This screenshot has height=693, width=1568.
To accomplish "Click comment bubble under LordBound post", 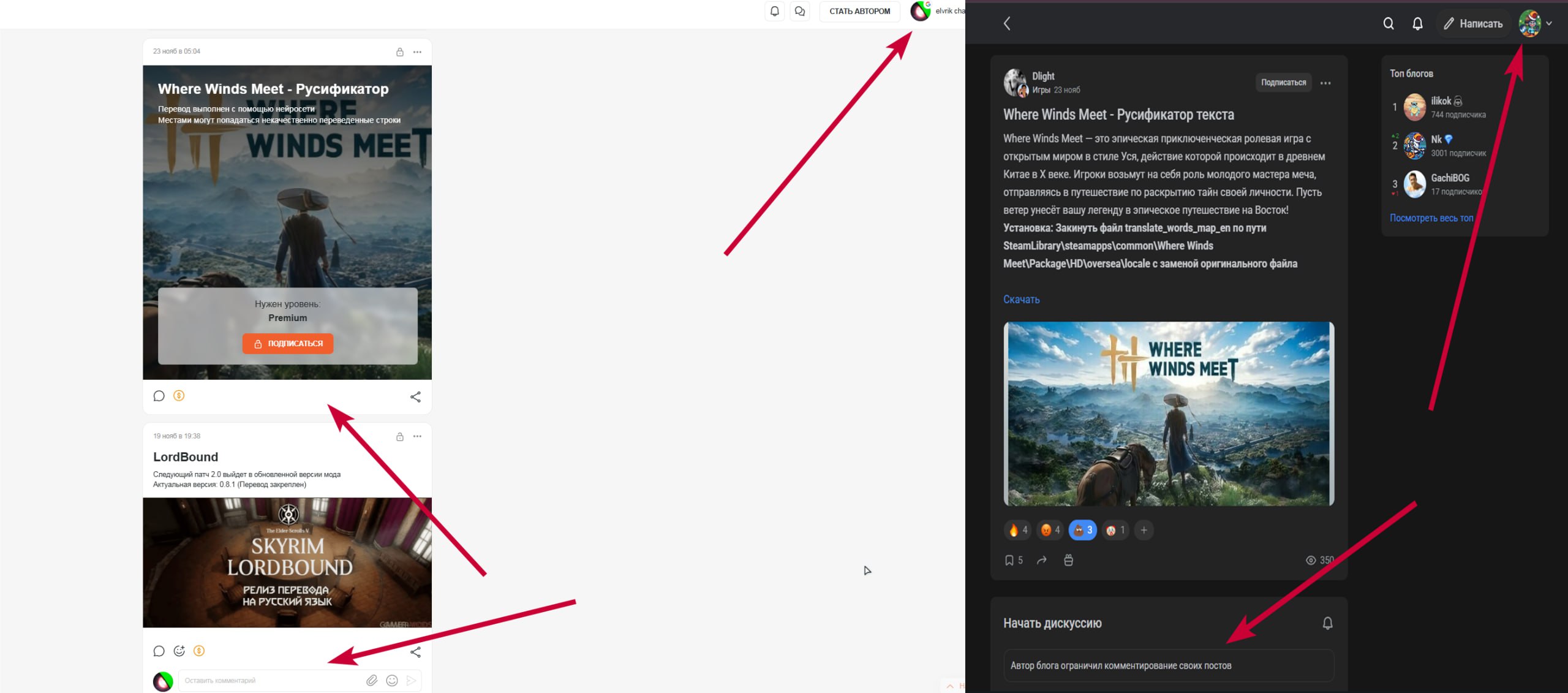I will coord(159,651).
